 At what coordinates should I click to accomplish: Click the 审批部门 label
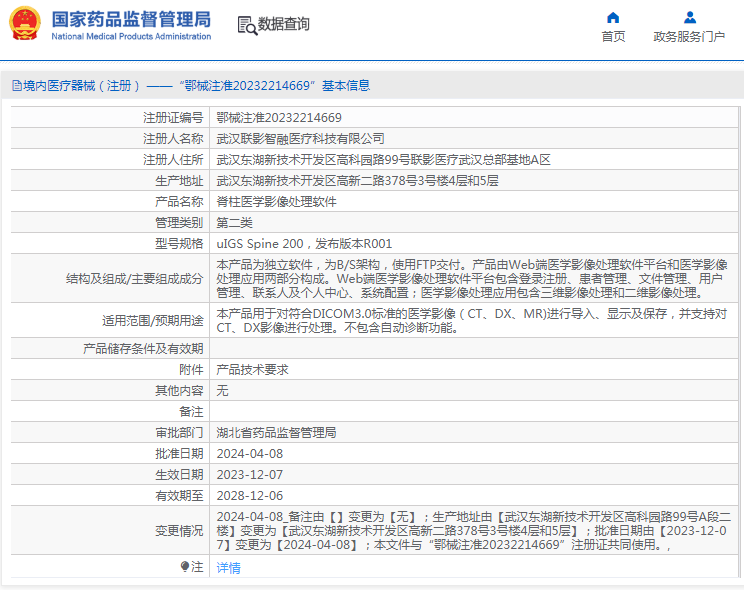coord(179,432)
